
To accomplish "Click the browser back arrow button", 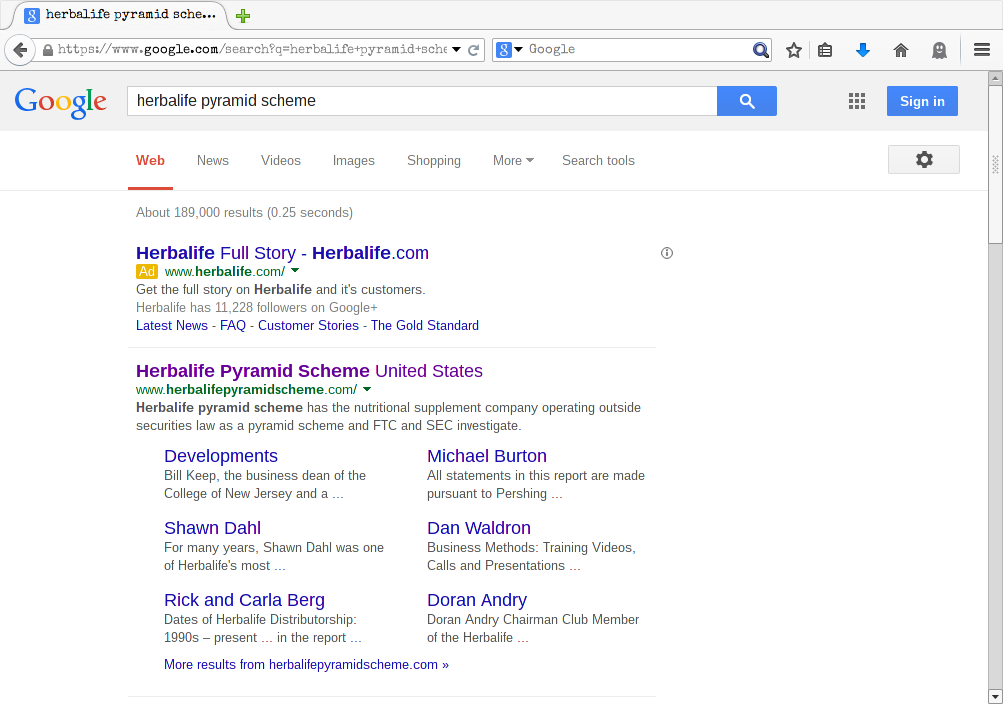I will point(20,50).
